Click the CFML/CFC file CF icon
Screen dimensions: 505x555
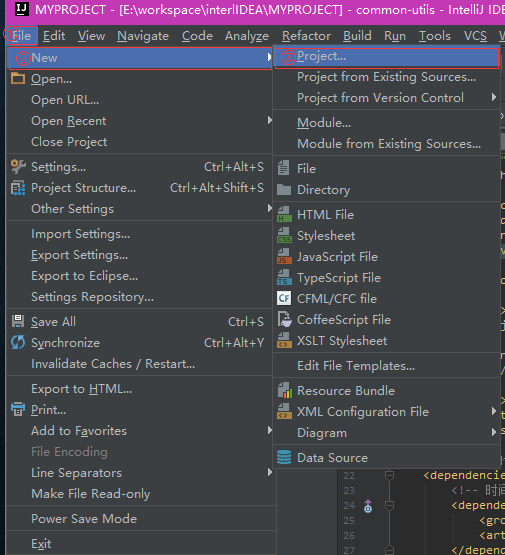click(x=284, y=298)
